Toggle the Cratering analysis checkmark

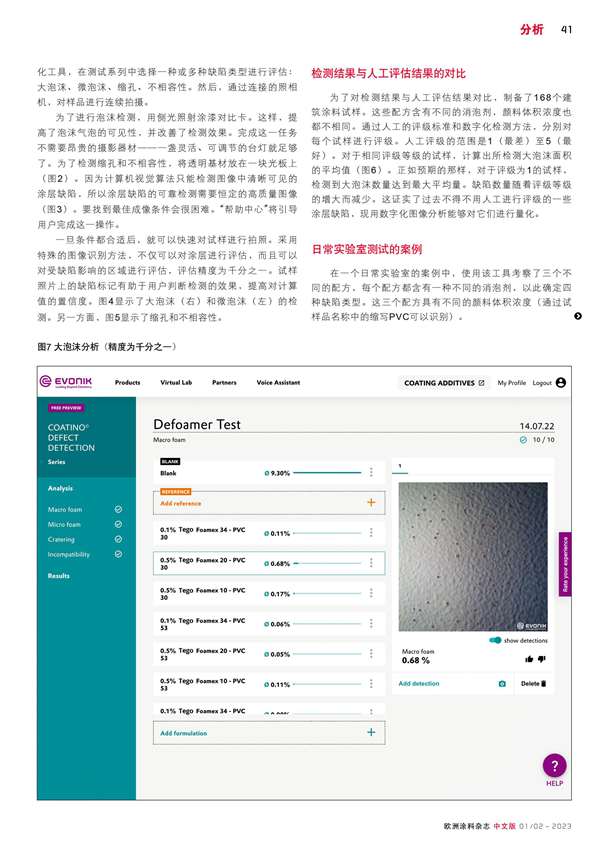(118, 539)
